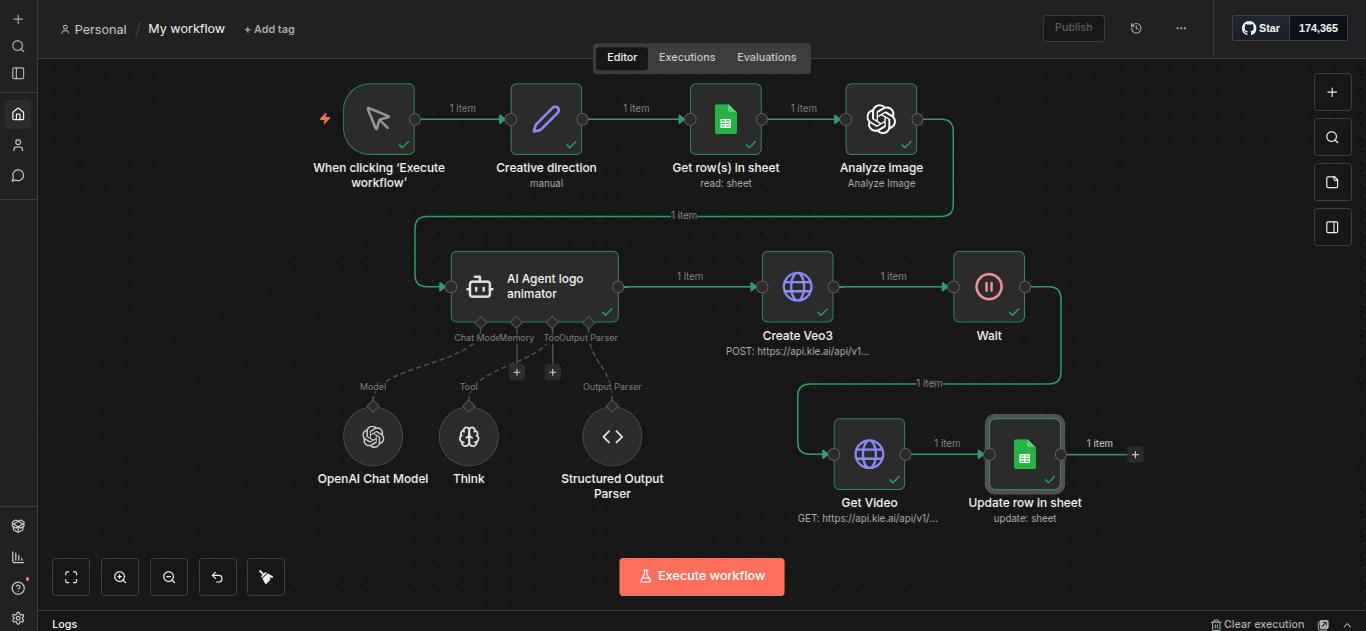Viewport: 1366px width, 631px height.
Task: Click the GET URL text under Get Video
Action: pos(869,518)
